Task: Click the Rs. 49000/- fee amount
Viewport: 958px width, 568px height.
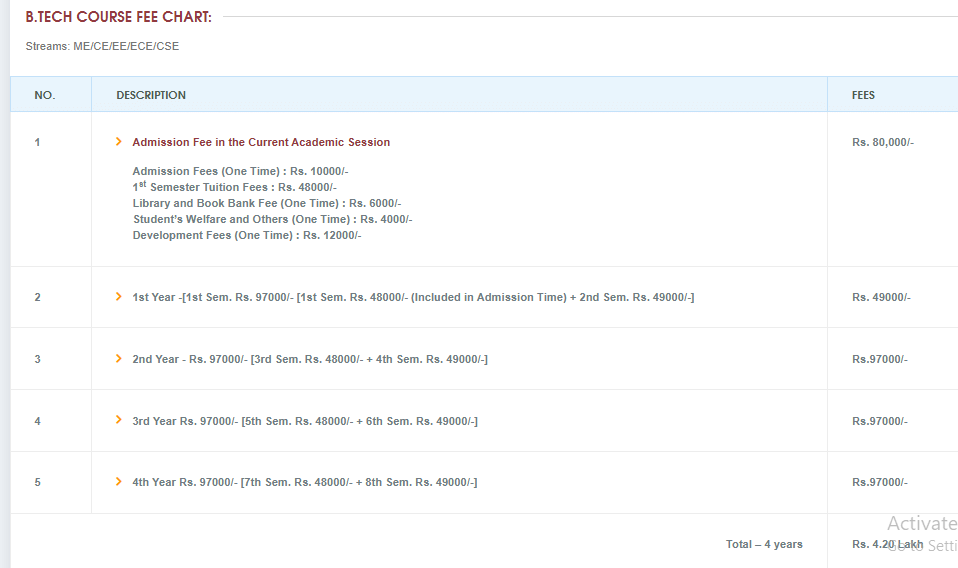Action: pyautogui.click(x=881, y=297)
